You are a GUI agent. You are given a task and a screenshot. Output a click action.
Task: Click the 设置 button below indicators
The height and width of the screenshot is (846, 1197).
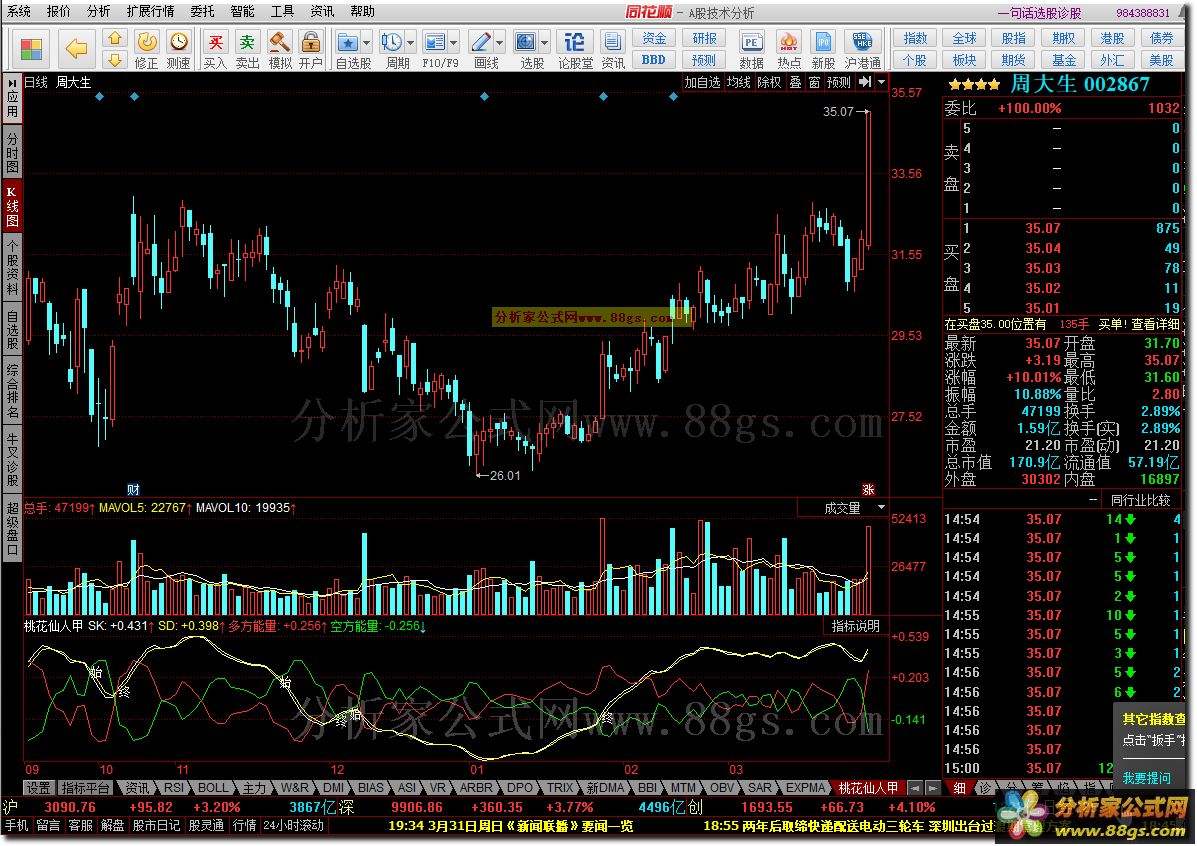pyautogui.click(x=38, y=788)
